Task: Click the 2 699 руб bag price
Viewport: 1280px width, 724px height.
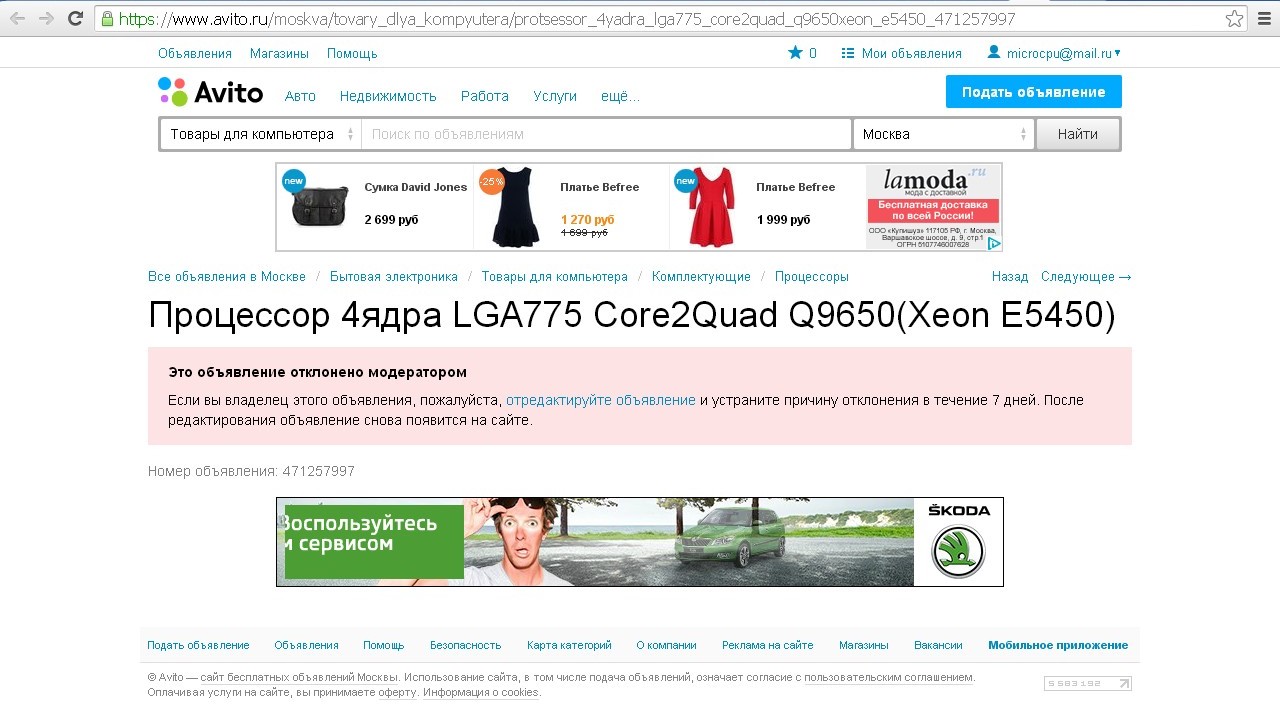Action: pos(391,219)
